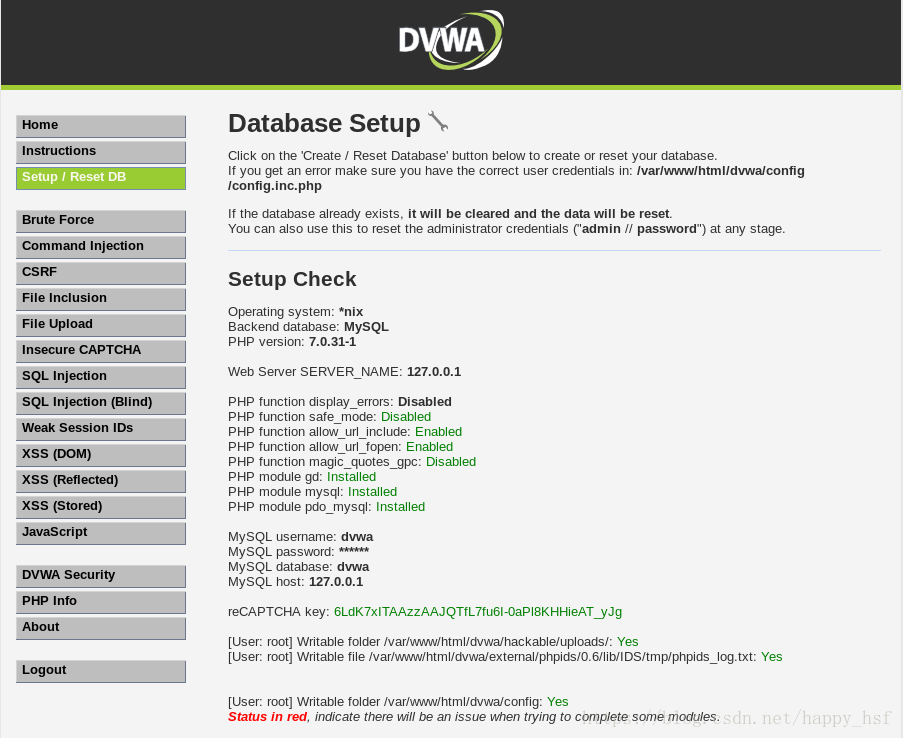
Task: Click the red 'Status in red' text
Action: click(267, 717)
